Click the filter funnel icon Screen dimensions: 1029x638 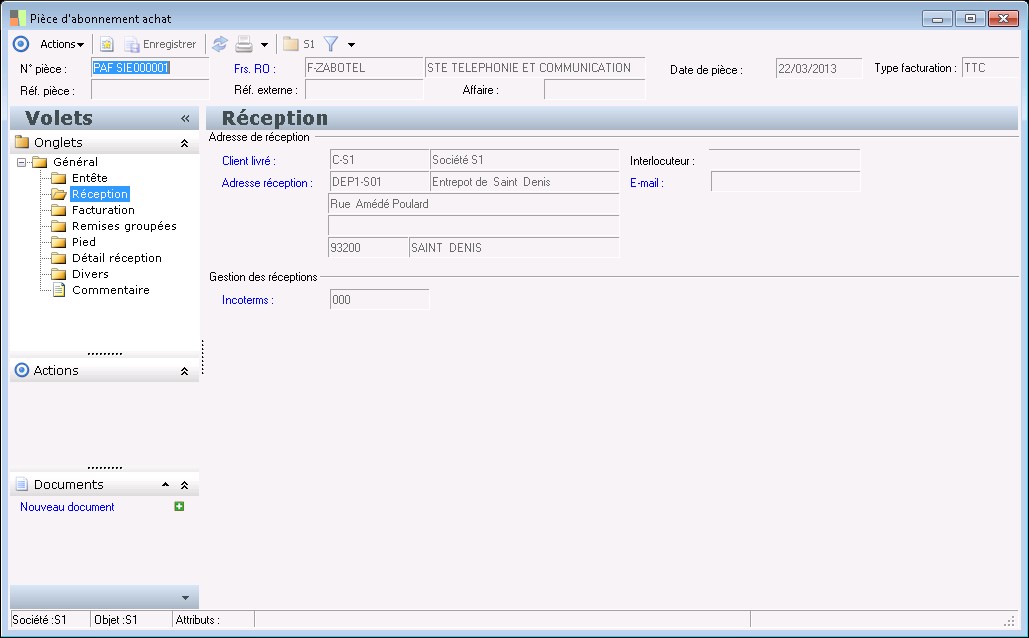[x=331, y=44]
